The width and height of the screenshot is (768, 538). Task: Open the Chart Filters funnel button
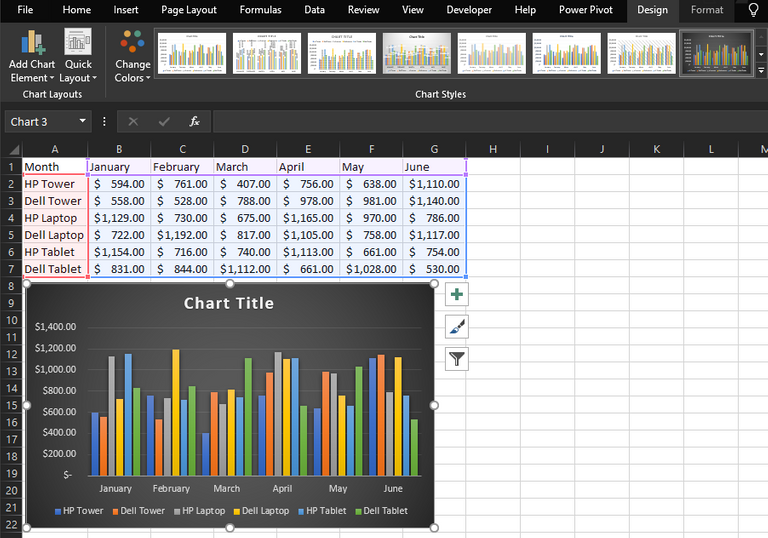coord(456,359)
